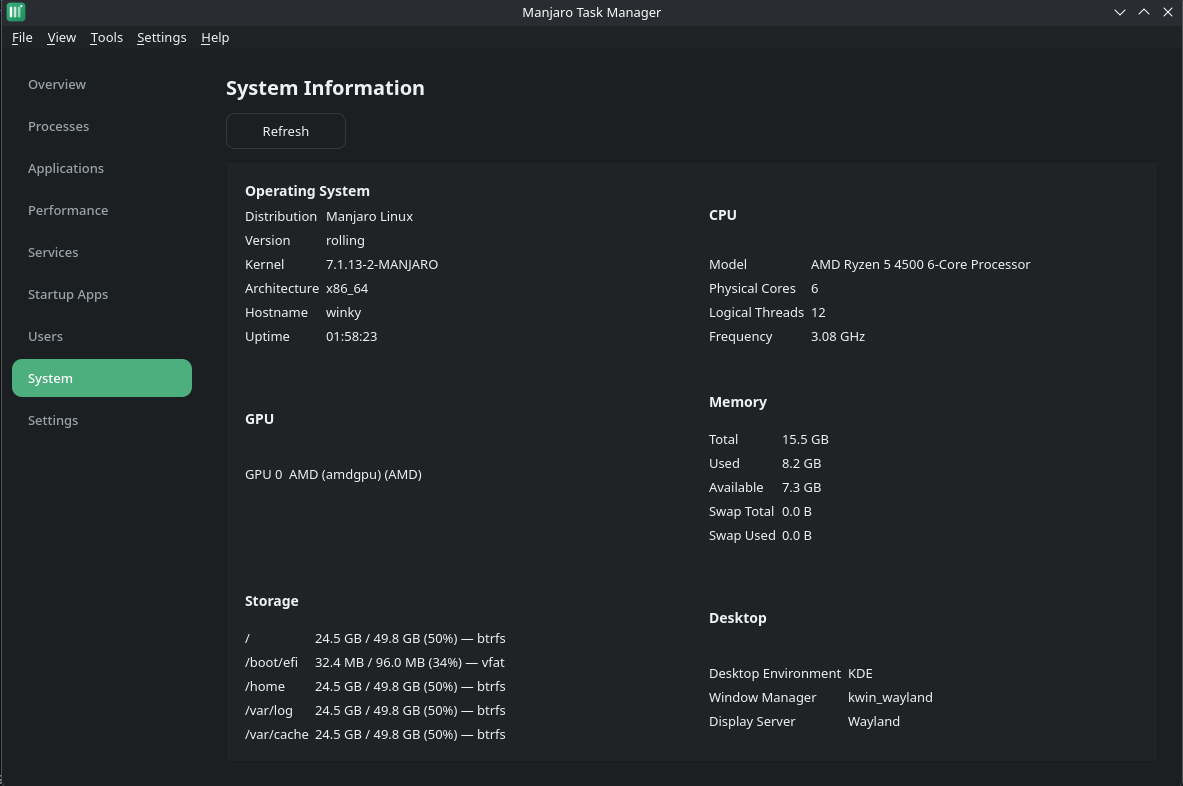Click the /home storage row
This screenshot has width=1183, height=786.
[375, 686]
